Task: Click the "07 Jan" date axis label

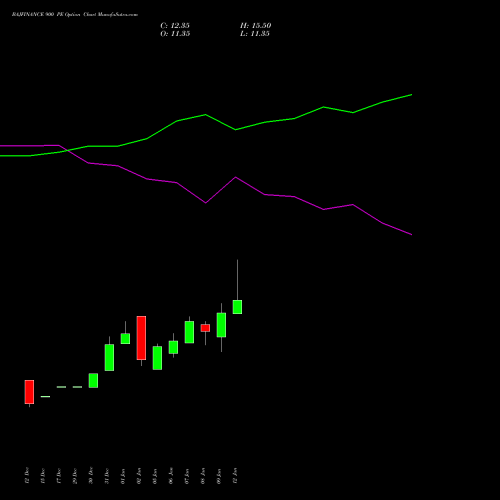Action: pyautogui.click(x=187, y=476)
